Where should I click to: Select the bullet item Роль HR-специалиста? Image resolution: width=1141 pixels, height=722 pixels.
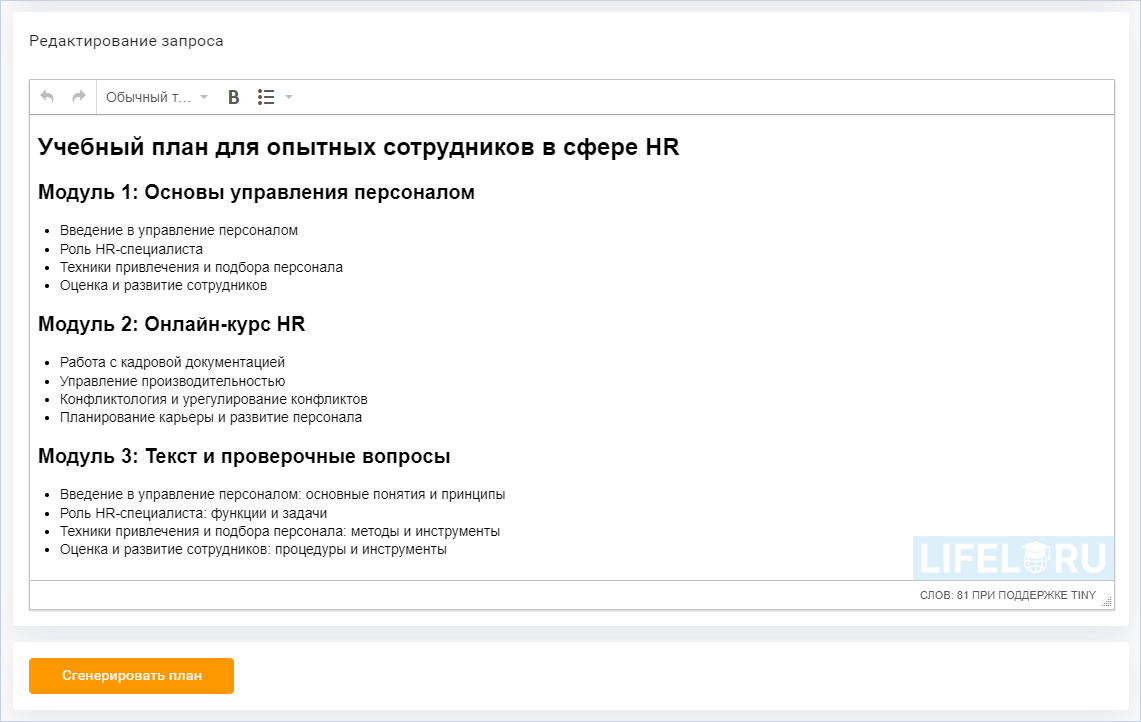click(x=131, y=248)
